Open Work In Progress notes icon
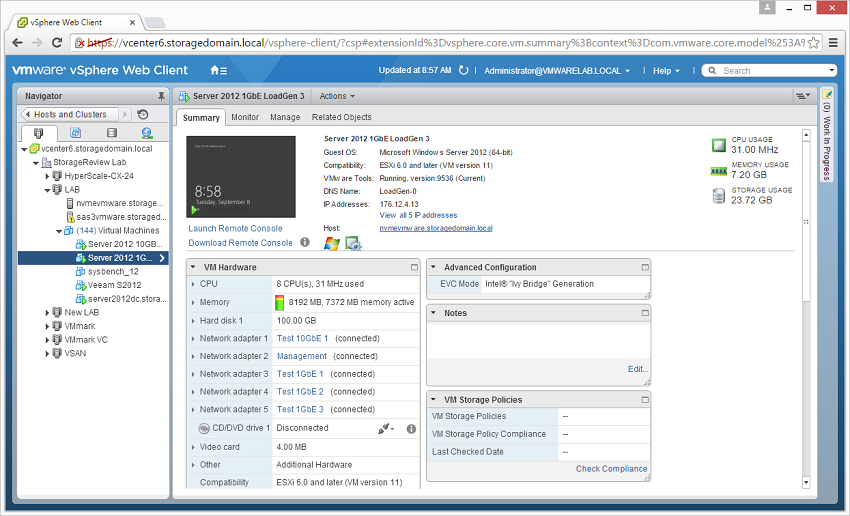This screenshot has height=516, width=850. click(827, 94)
